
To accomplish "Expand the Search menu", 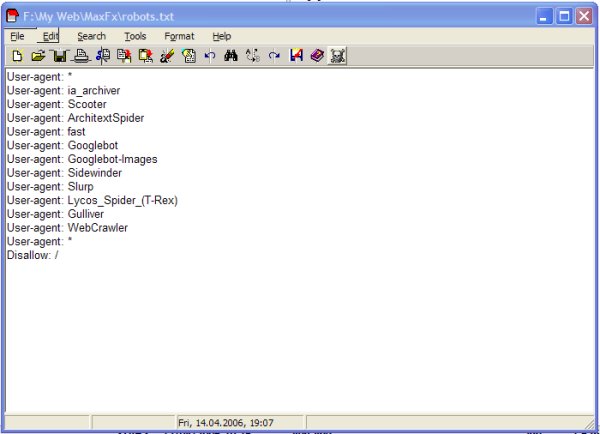I will pyautogui.click(x=91, y=36).
